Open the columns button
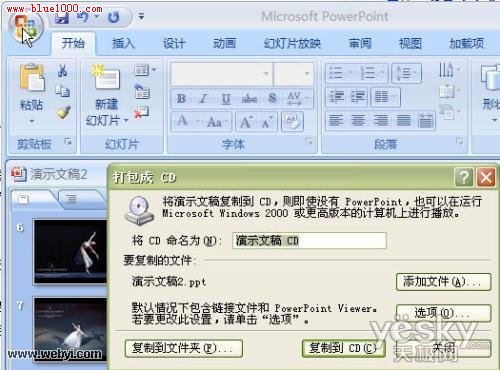Image resolution: width=500 pixels, height=370 pixels. (x=386, y=97)
